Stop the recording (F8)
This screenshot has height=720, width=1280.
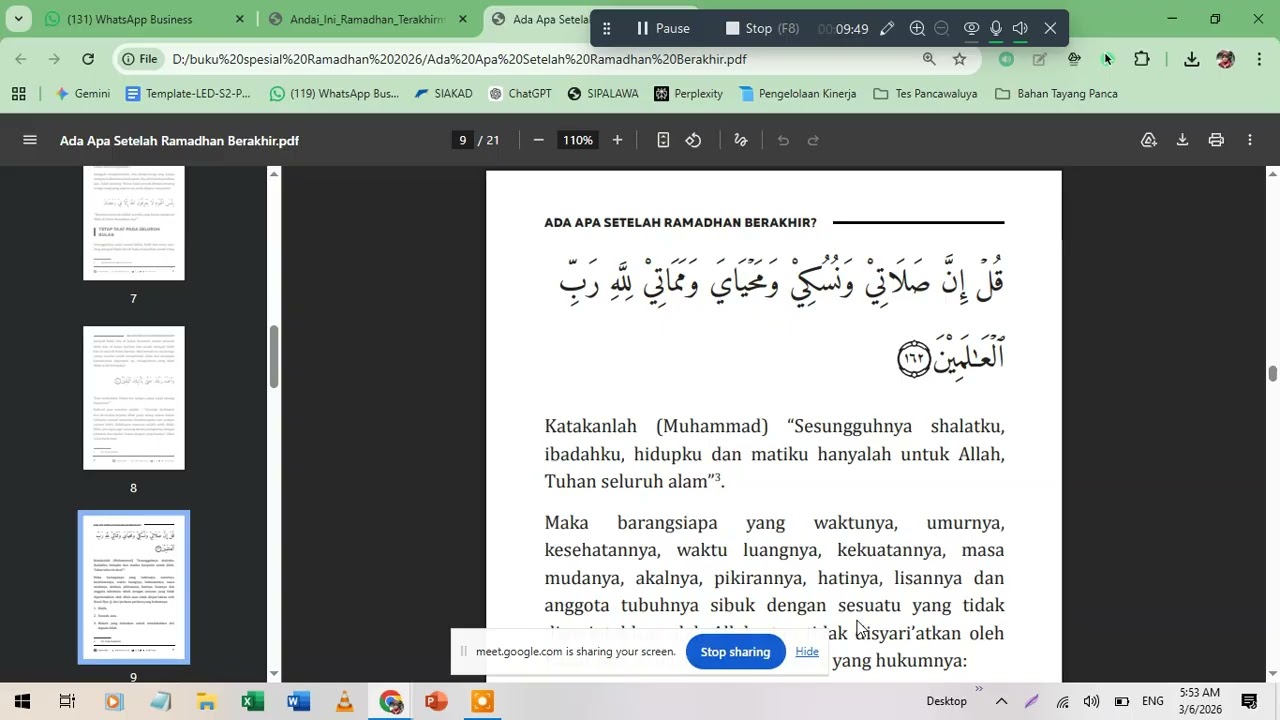click(762, 29)
